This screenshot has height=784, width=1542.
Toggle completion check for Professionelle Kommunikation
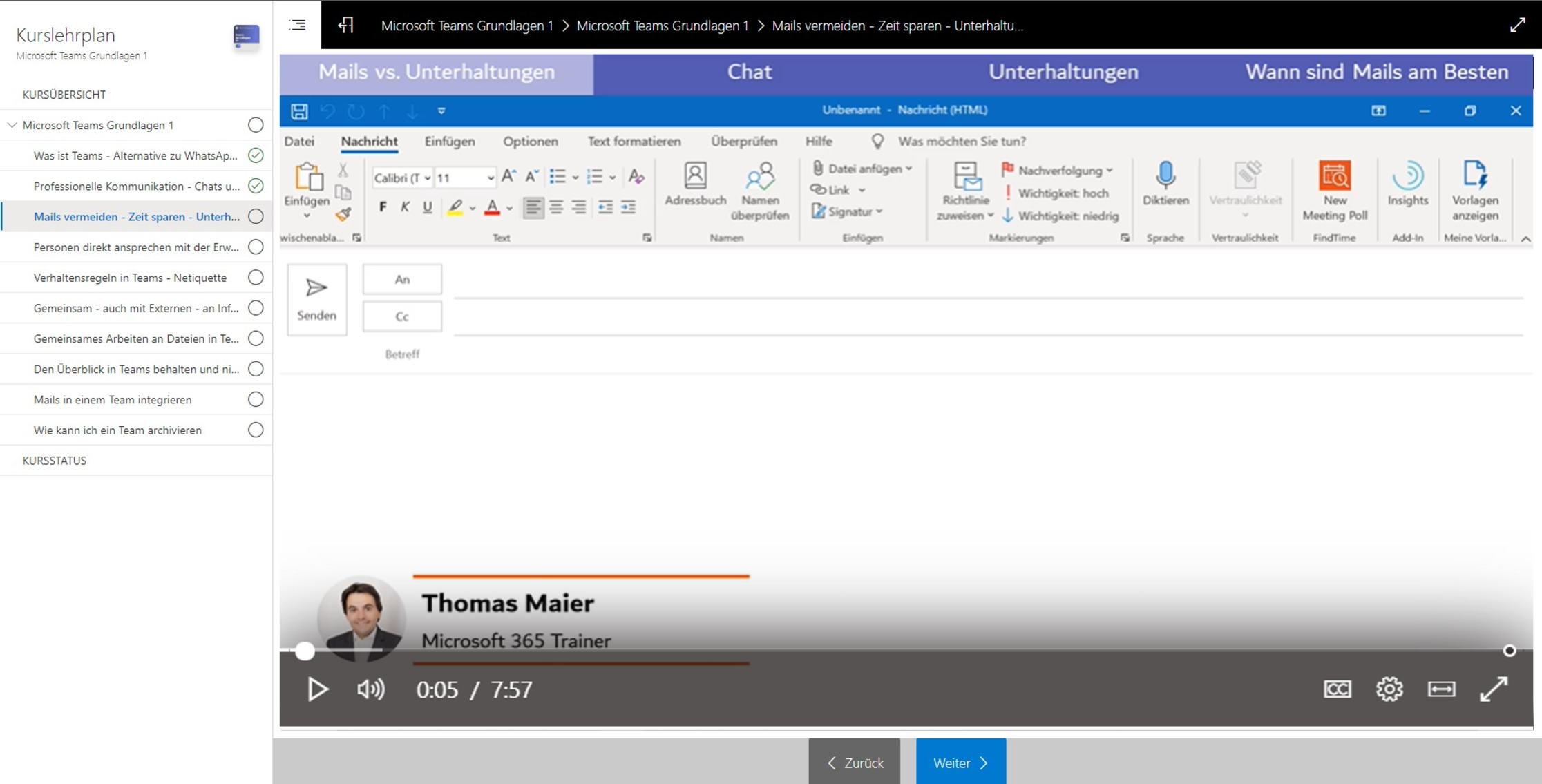click(x=256, y=186)
